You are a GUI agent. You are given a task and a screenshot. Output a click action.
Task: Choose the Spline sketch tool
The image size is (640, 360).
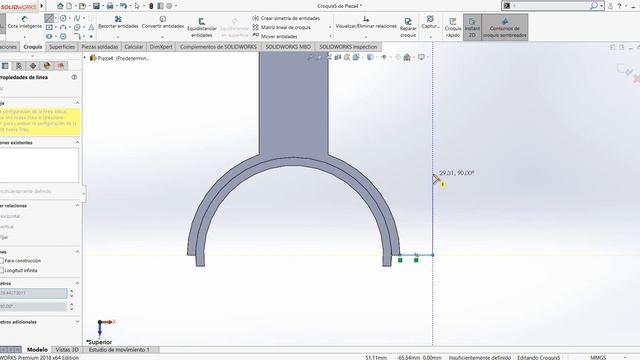[77, 18]
